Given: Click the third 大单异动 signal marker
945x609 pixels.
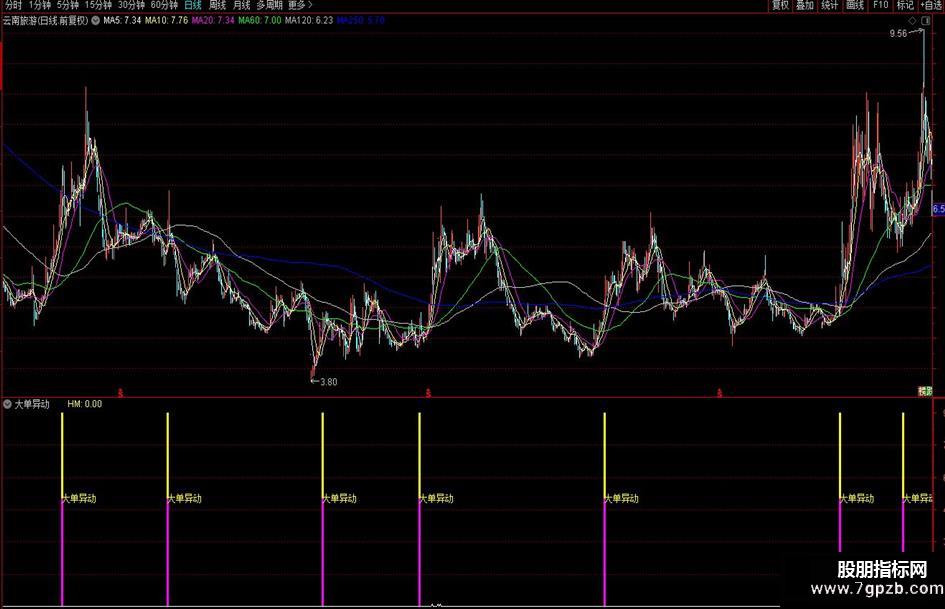Looking at the screenshot, I should pos(339,499).
